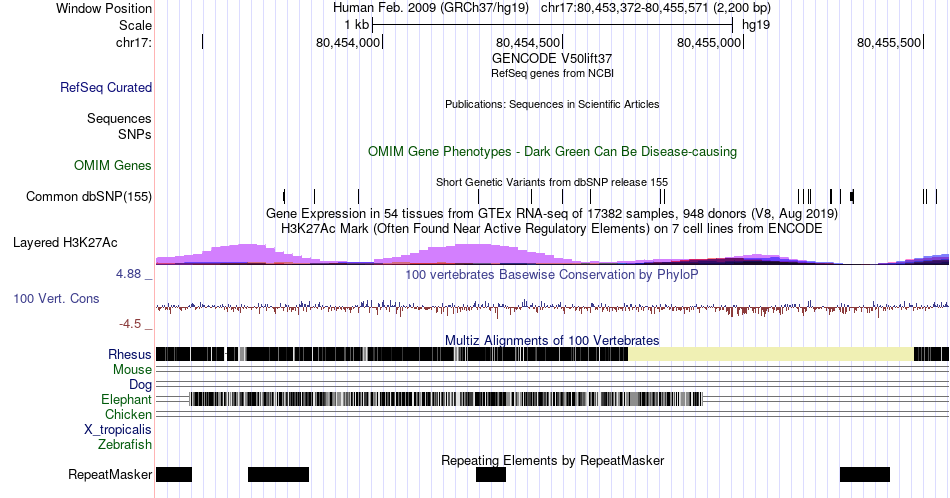The height and width of the screenshot is (498, 950).
Task: Click the -4.5 PhyloP lower bound value
Action: click(130, 324)
